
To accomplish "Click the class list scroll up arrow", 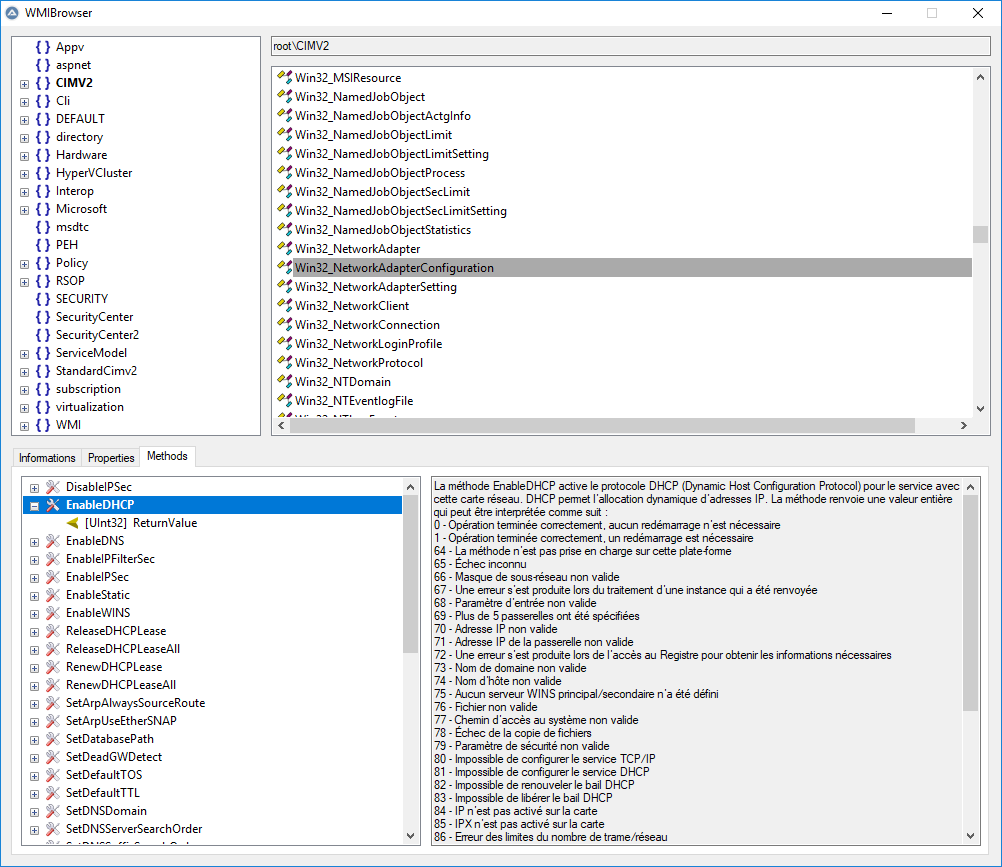I will (x=980, y=77).
